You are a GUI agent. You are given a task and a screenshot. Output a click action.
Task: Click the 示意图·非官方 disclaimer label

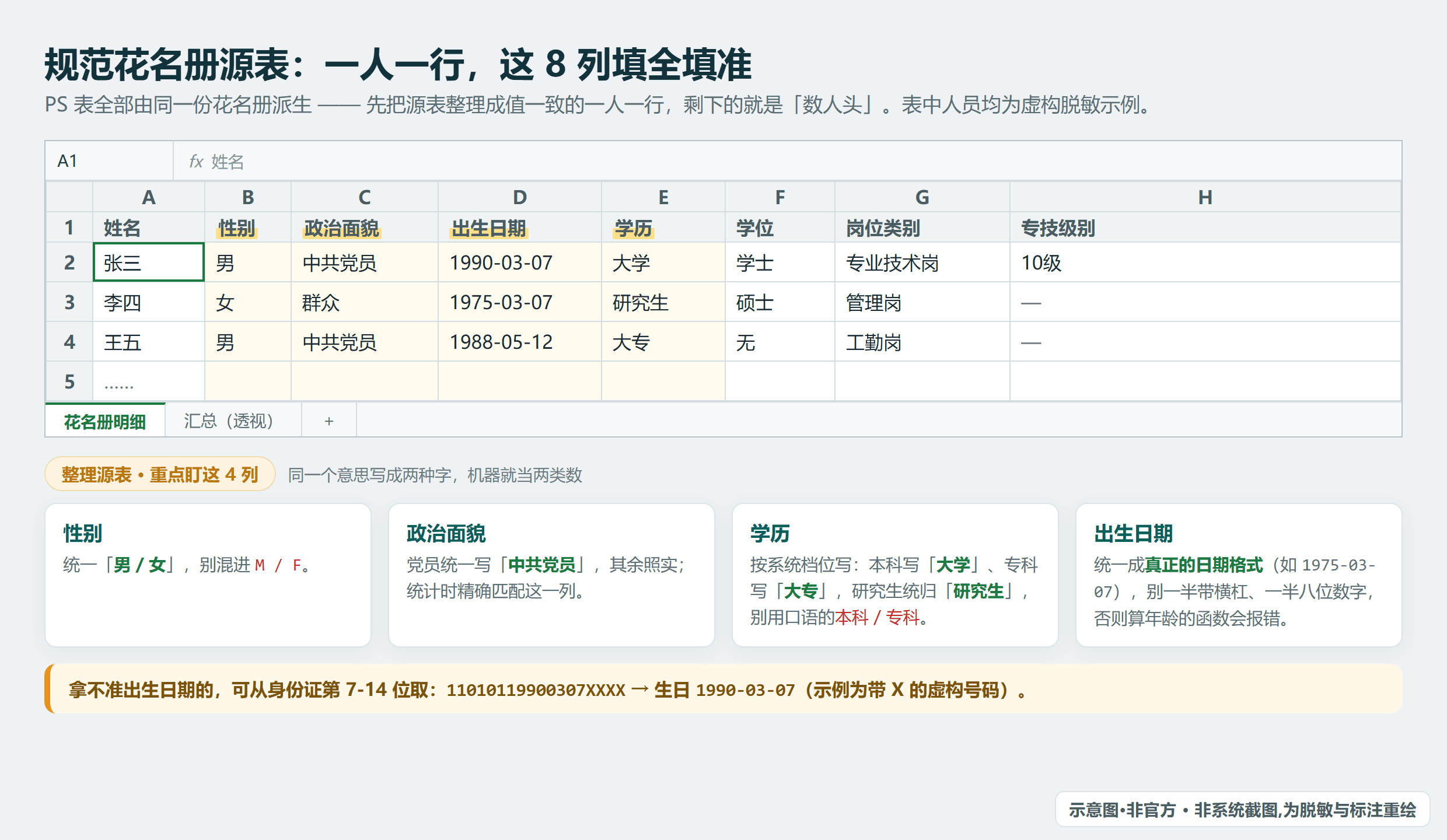(1243, 809)
